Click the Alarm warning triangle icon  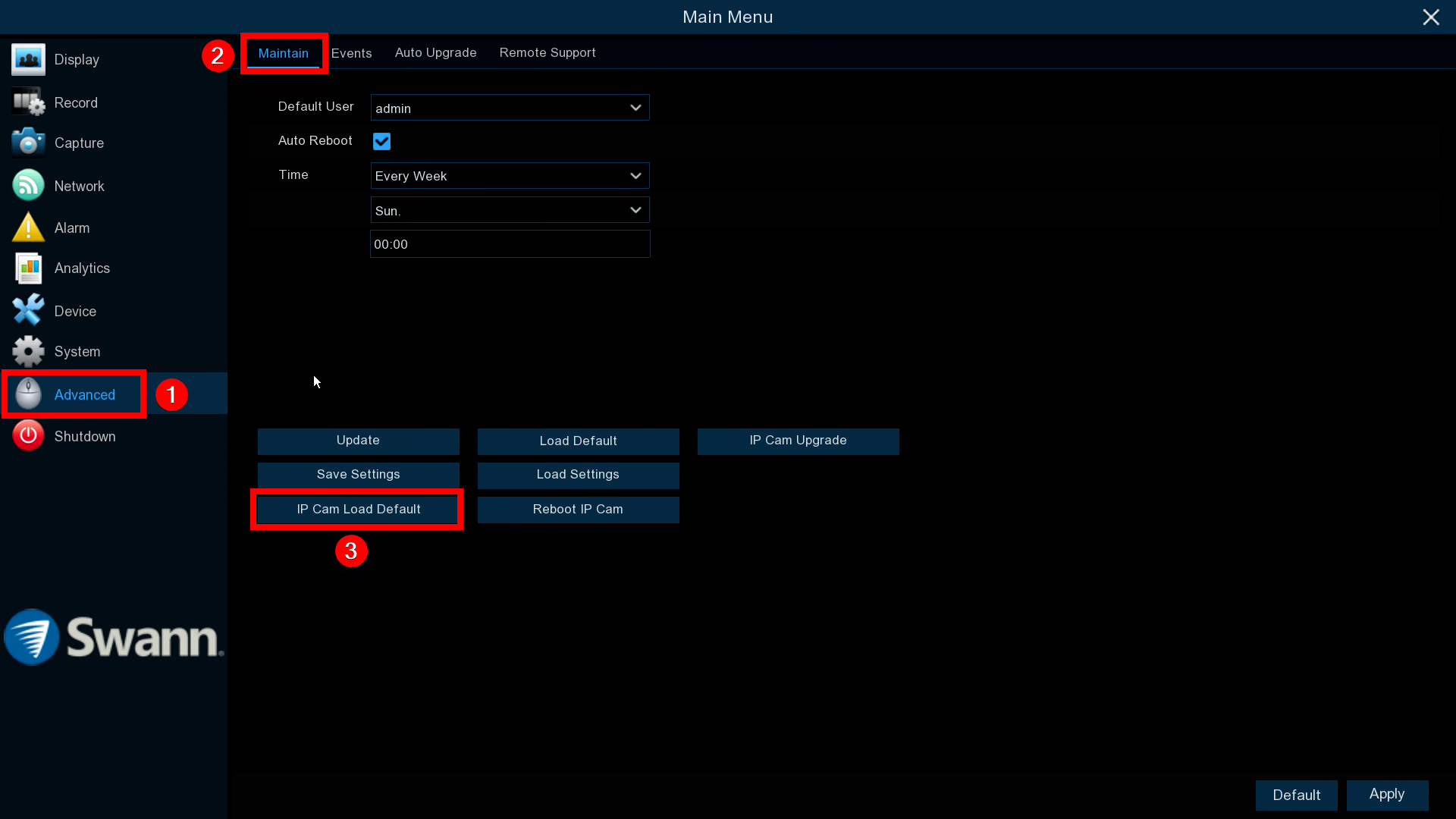[x=28, y=227]
